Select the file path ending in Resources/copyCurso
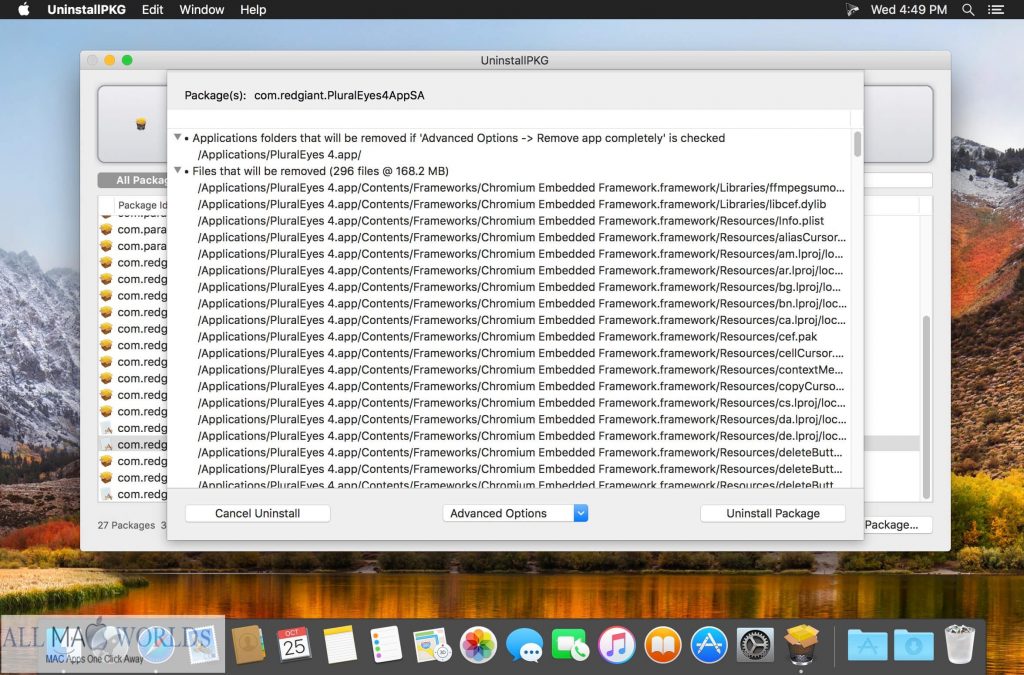Image resolution: width=1024 pixels, height=675 pixels. click(520, 386)
